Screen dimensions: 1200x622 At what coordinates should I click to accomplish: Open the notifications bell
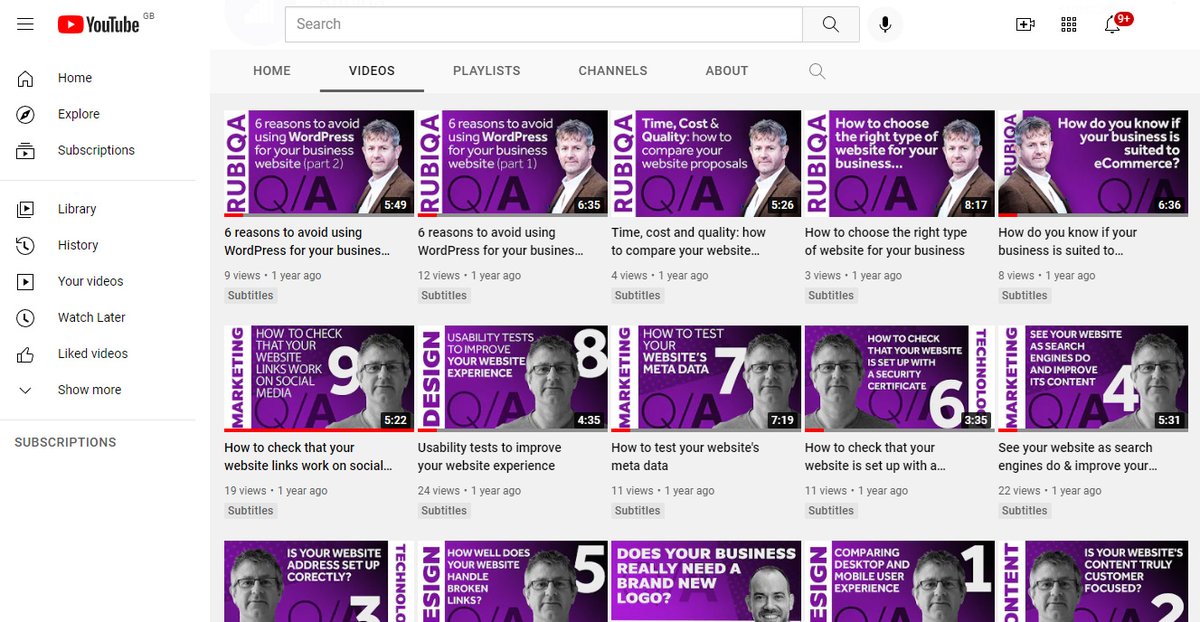tap(1112, 24)
